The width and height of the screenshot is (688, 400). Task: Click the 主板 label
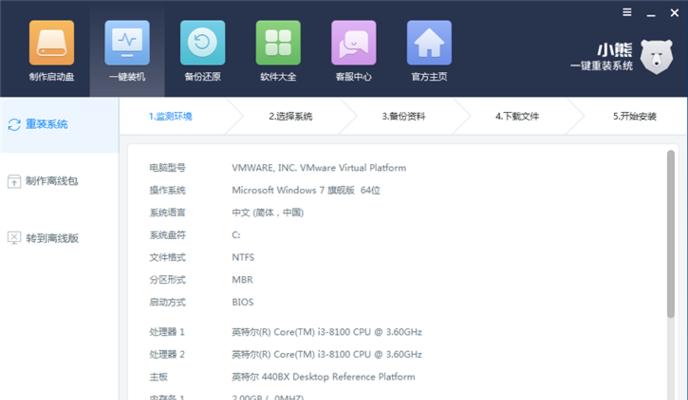point(158,376)
